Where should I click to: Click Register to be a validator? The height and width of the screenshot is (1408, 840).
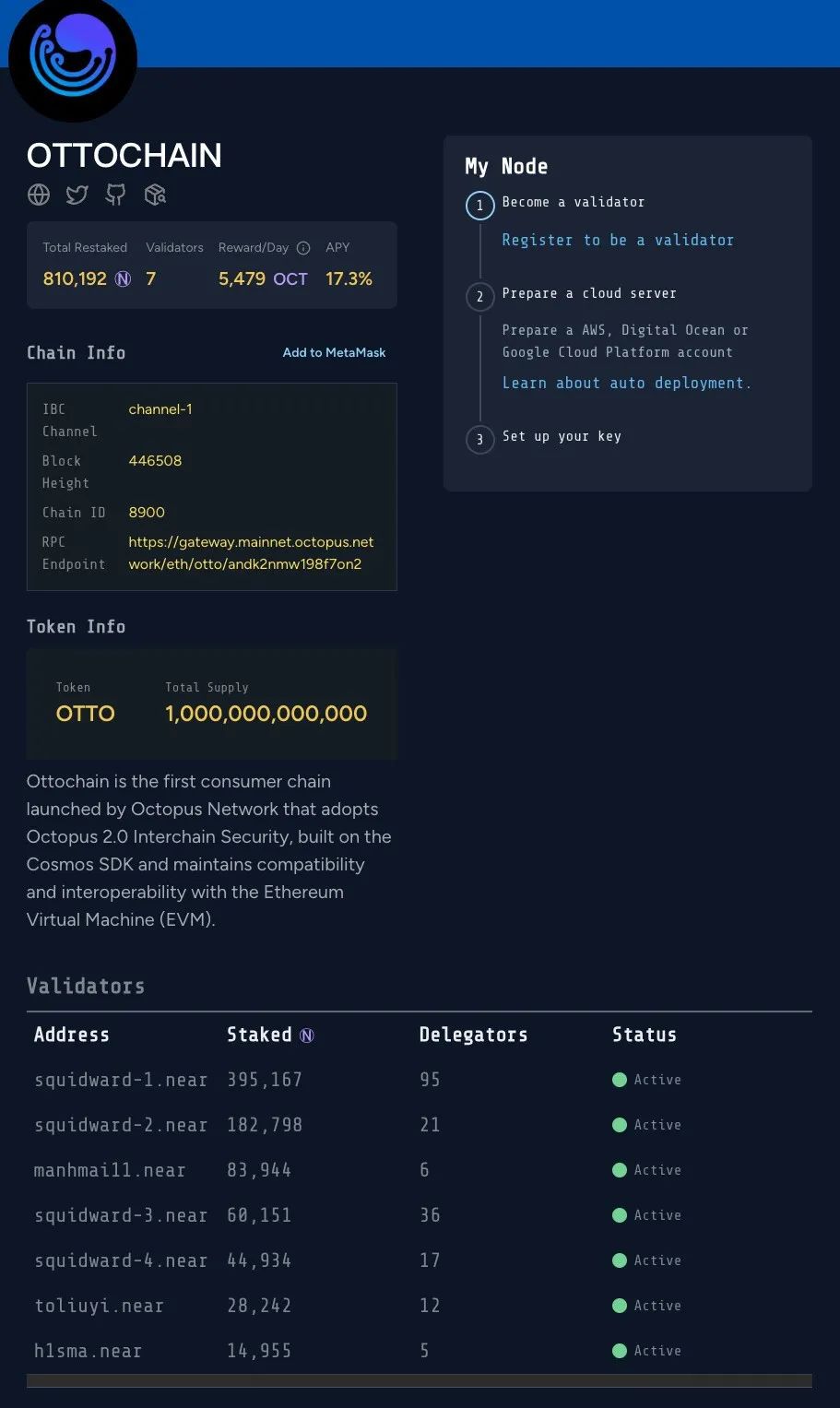pyautogui.click(x=618, y=240)
